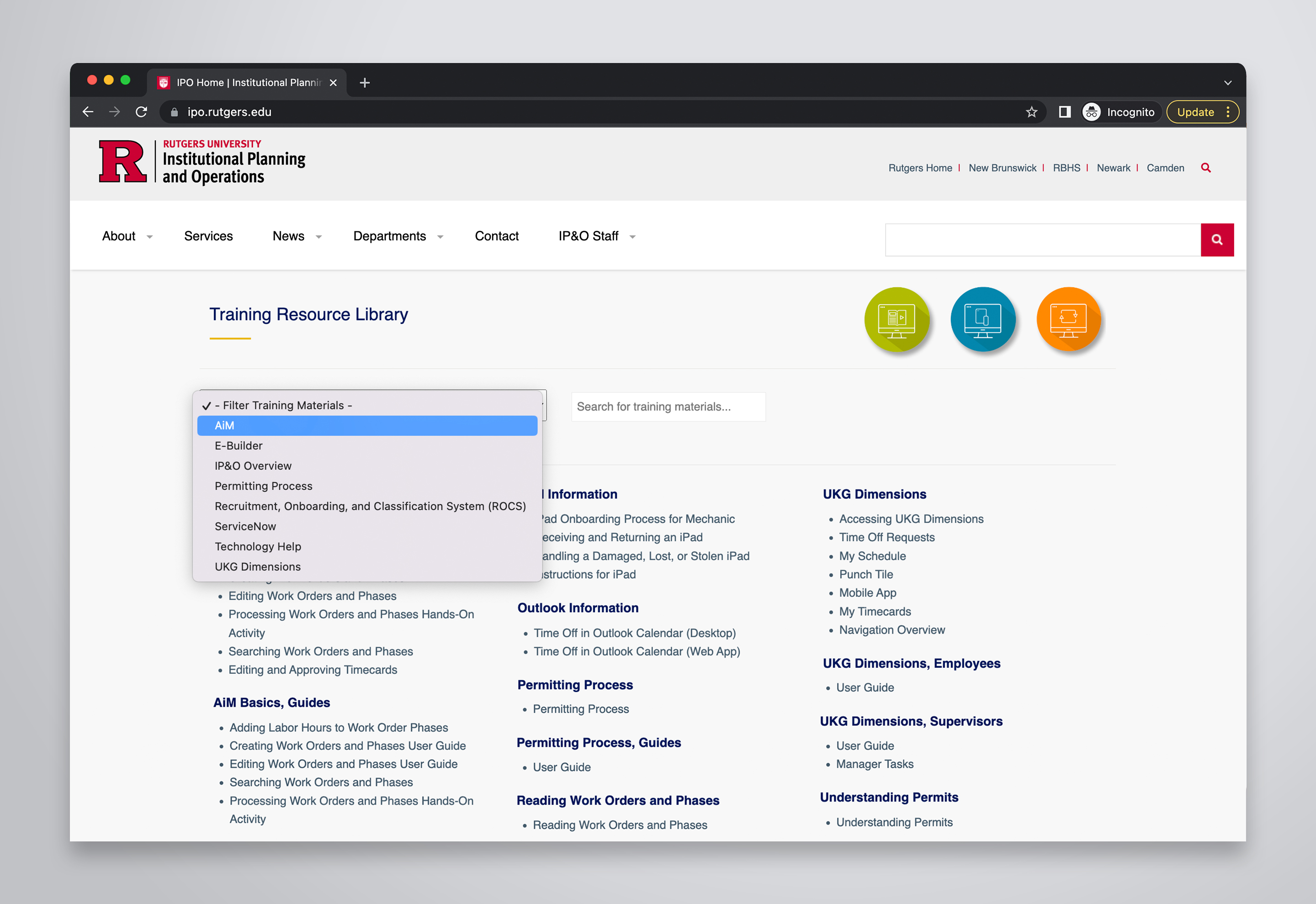This screenshot has height=904, width=1316.
Task: Pick Technology Help from the filter list
Action: (x=367, y=547)
